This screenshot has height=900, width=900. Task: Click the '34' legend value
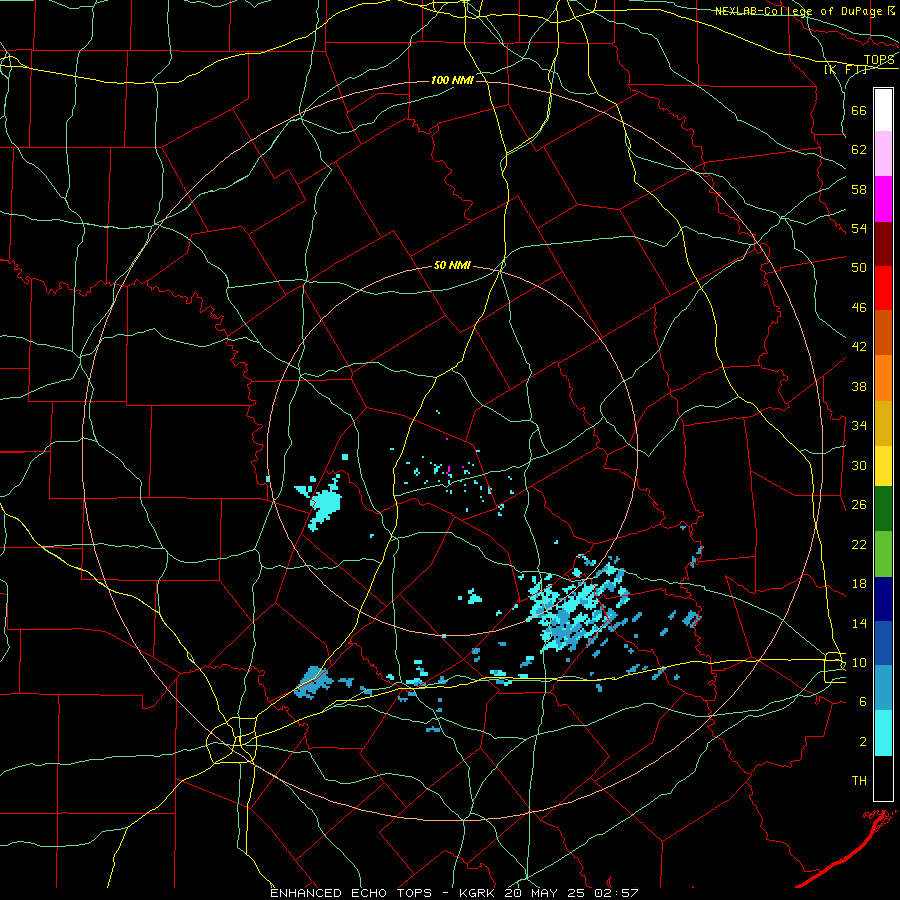coord(859,425)
